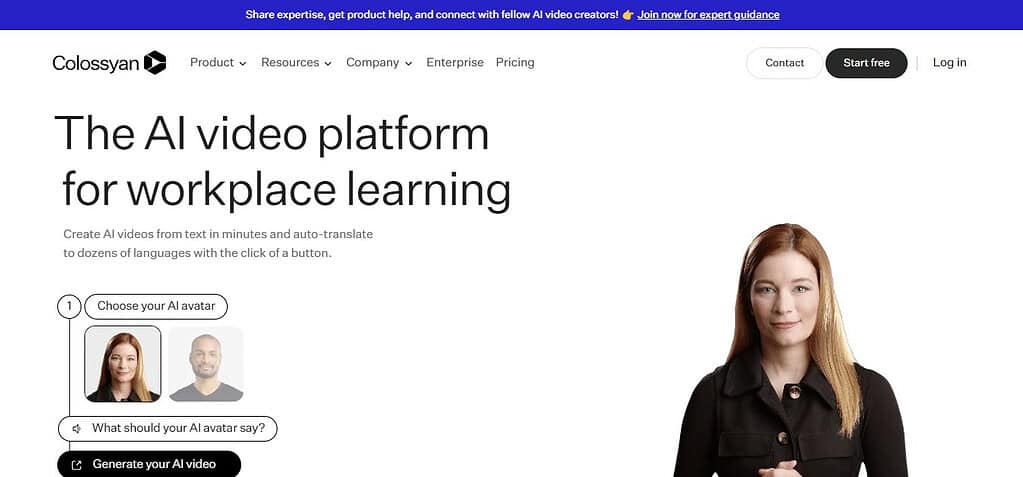Click the pointing hand emoji in banner
The image size is (1023, 477).
[628, 14]
